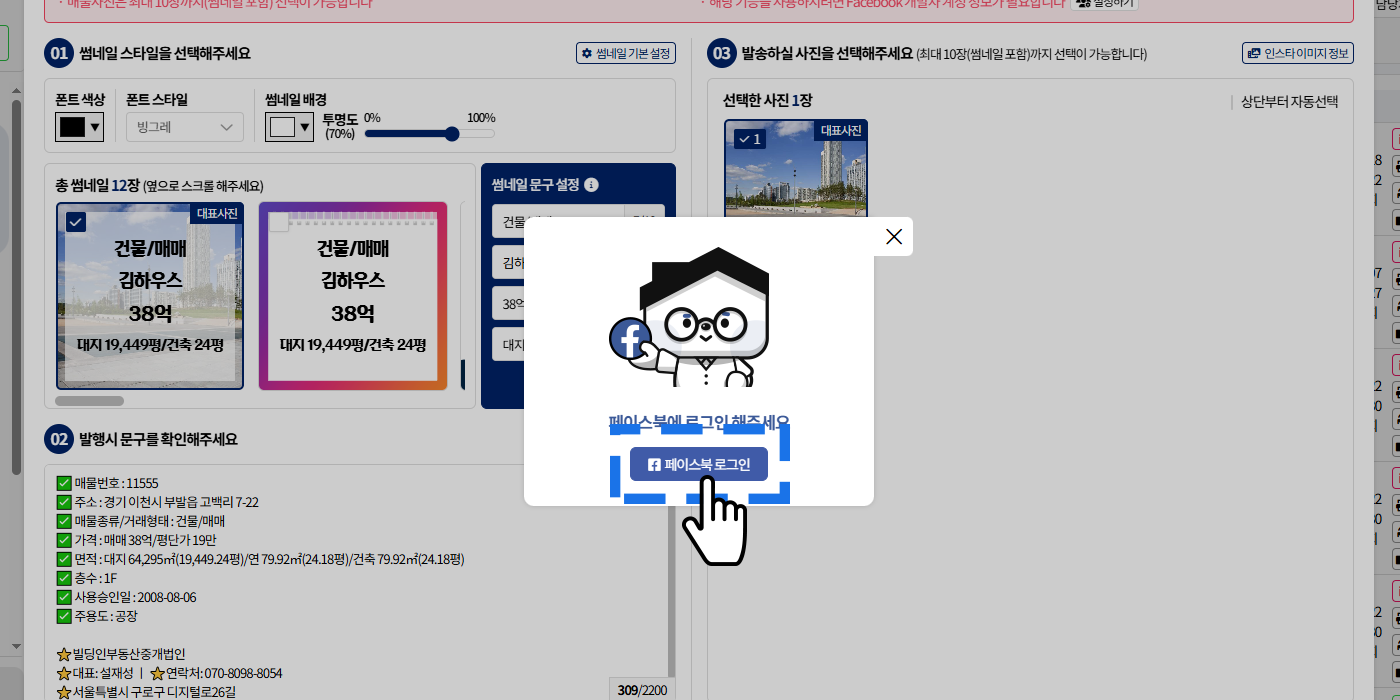Screen dimensions: 1400x700
Task: Click the 페이스북 로그인 button
Action: tap(699, 464)
